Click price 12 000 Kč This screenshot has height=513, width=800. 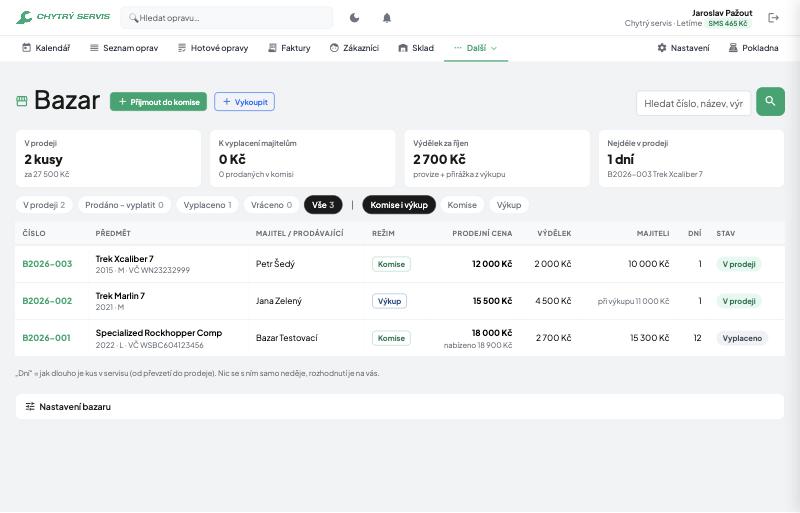pos(492,264)
